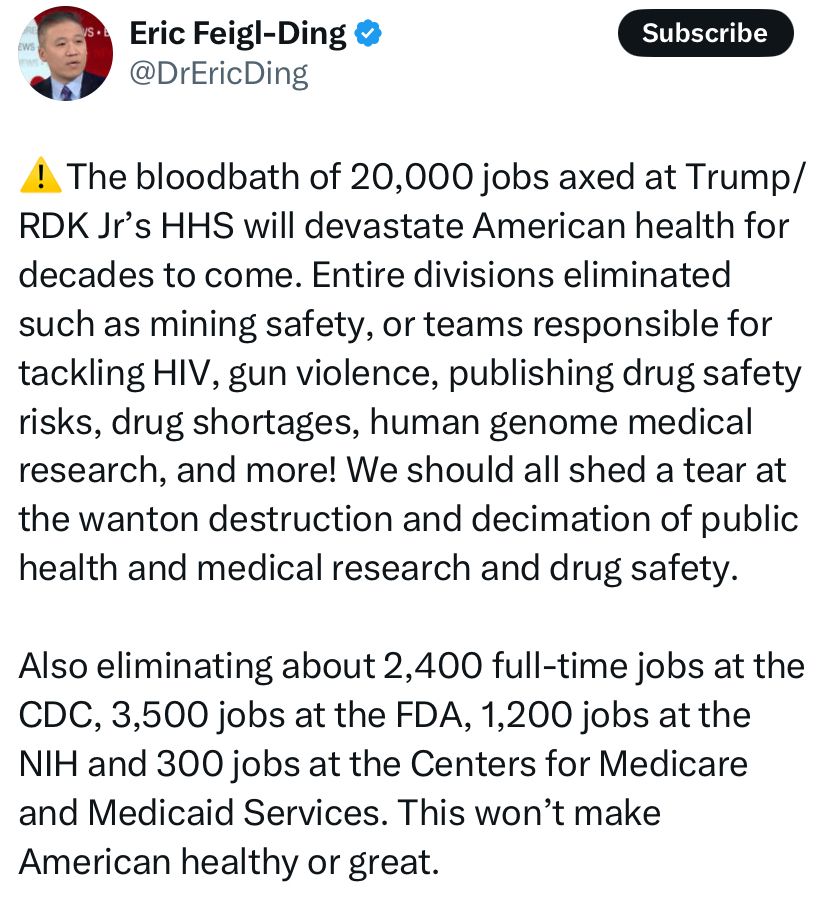Screen dimensions: 828x905
Task: Click the phrase "Centers for Medicare"
Action: (x=579, y=764)
